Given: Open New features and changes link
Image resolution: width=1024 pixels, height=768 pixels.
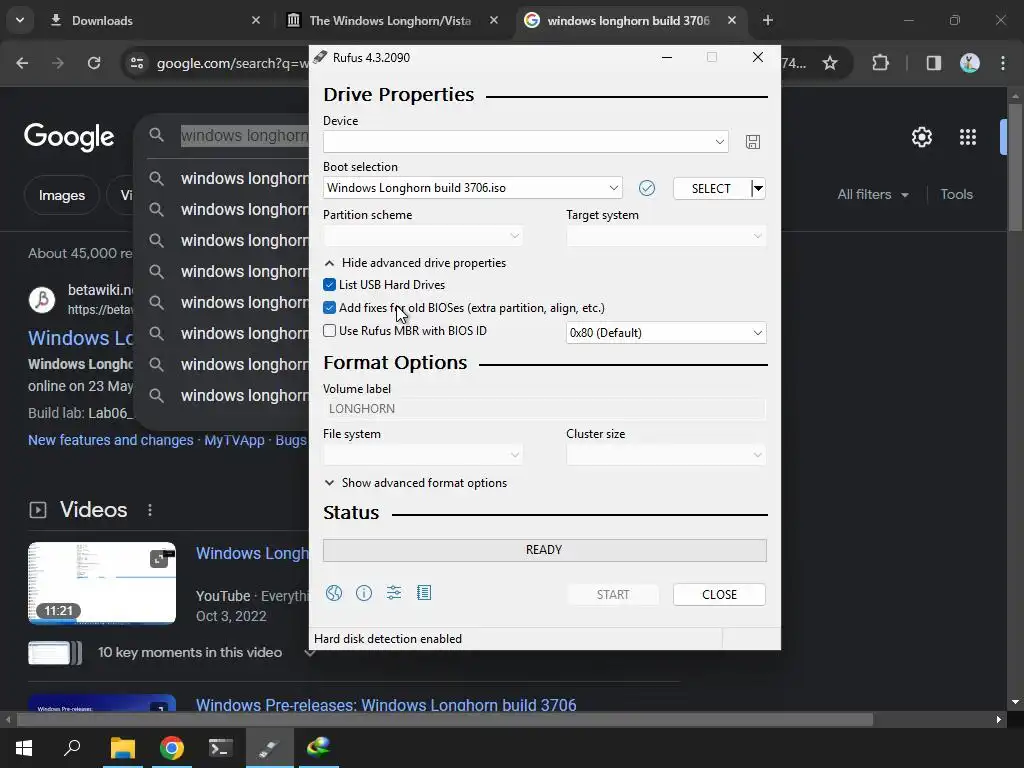Looking at the screenshot, I should pos(110,440).
